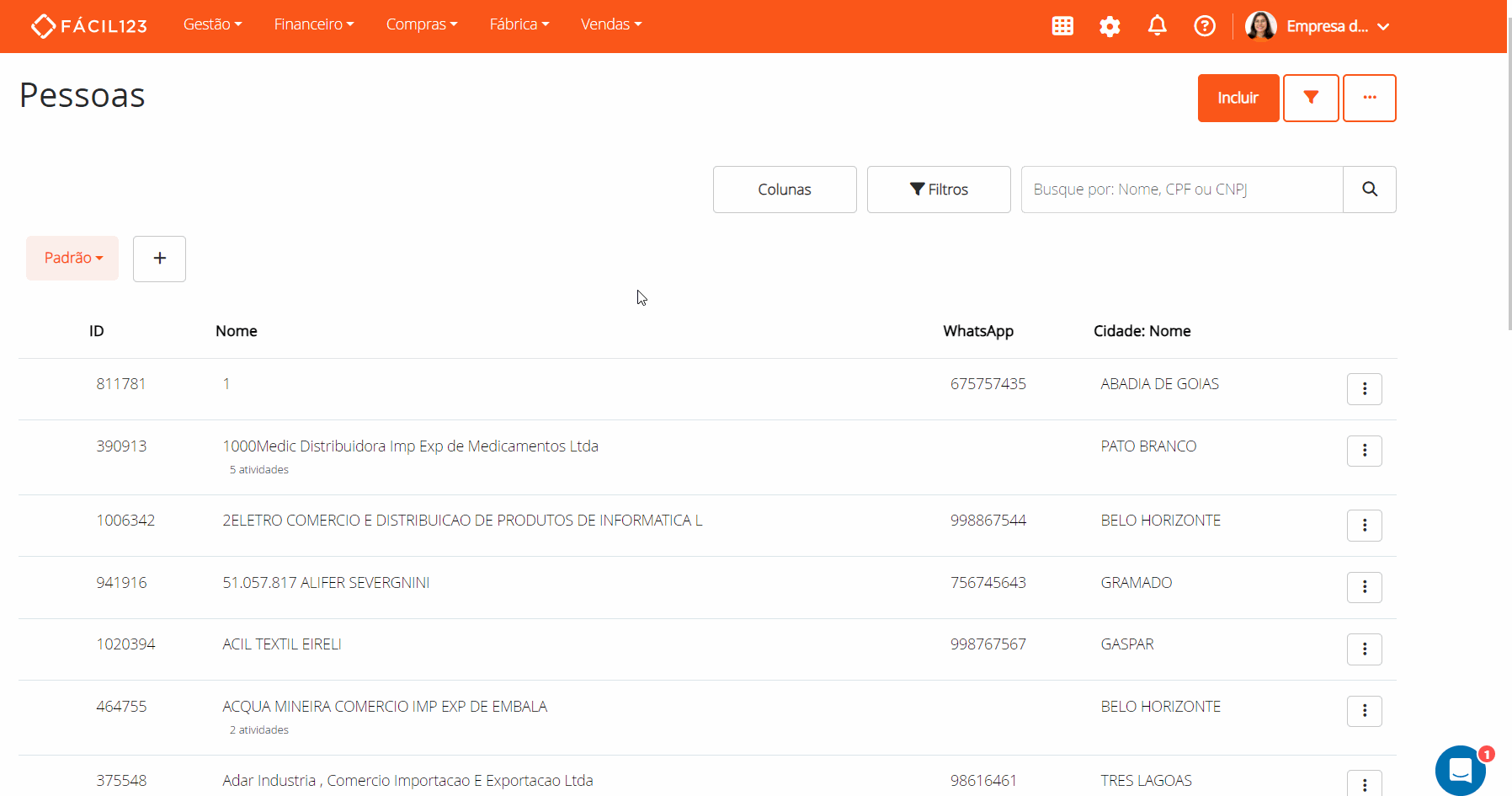Open help question mark icon

pos(1205,26)
